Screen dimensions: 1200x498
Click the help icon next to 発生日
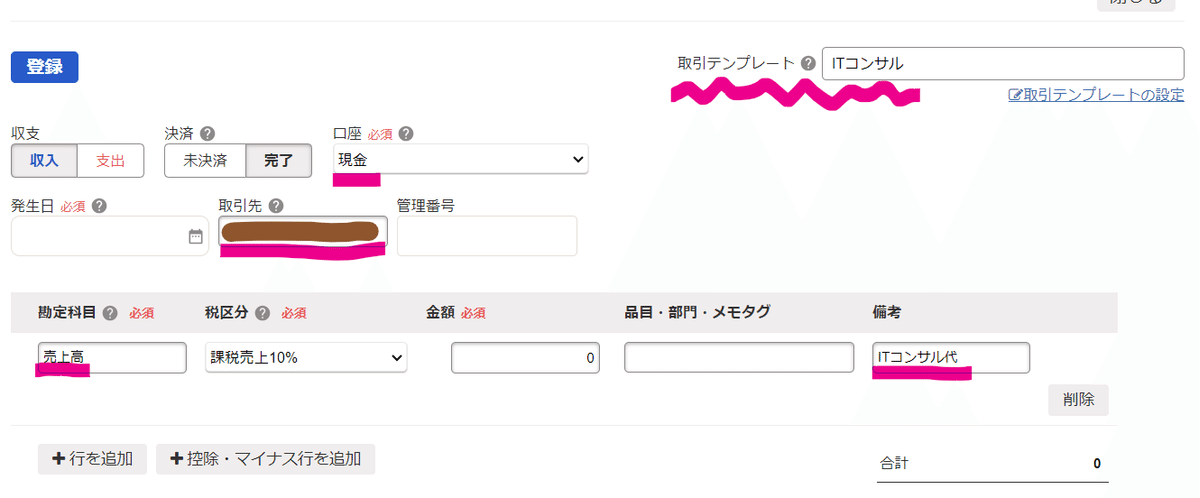click(99, 206)
